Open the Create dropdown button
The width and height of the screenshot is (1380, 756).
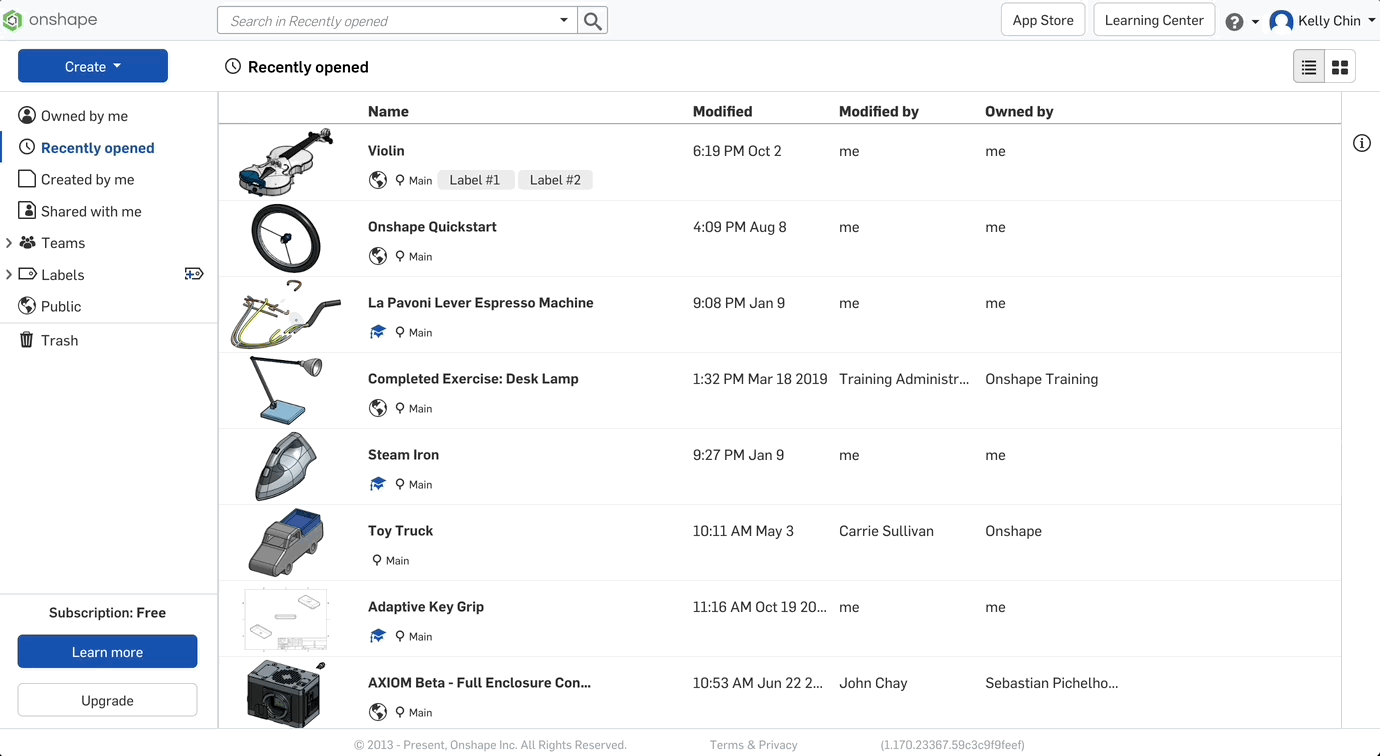click(93, 66)
